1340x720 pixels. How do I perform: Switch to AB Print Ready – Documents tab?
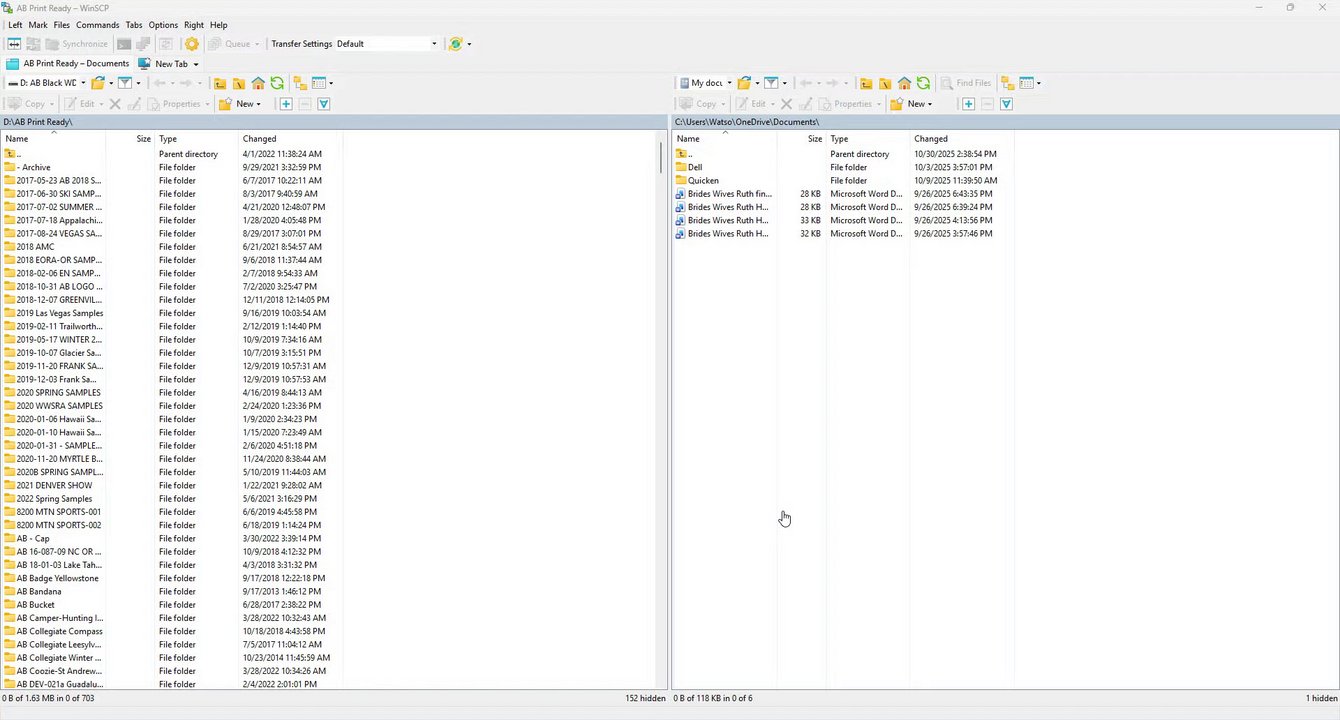pyautogui.click(x=68, y=64)
